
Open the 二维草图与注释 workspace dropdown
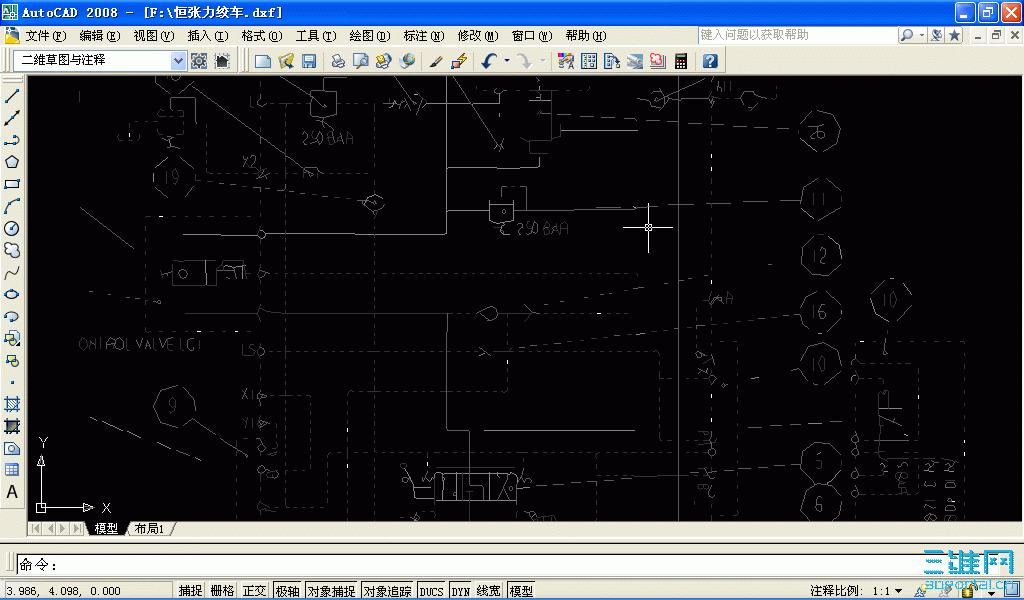[x=178, y=61]
